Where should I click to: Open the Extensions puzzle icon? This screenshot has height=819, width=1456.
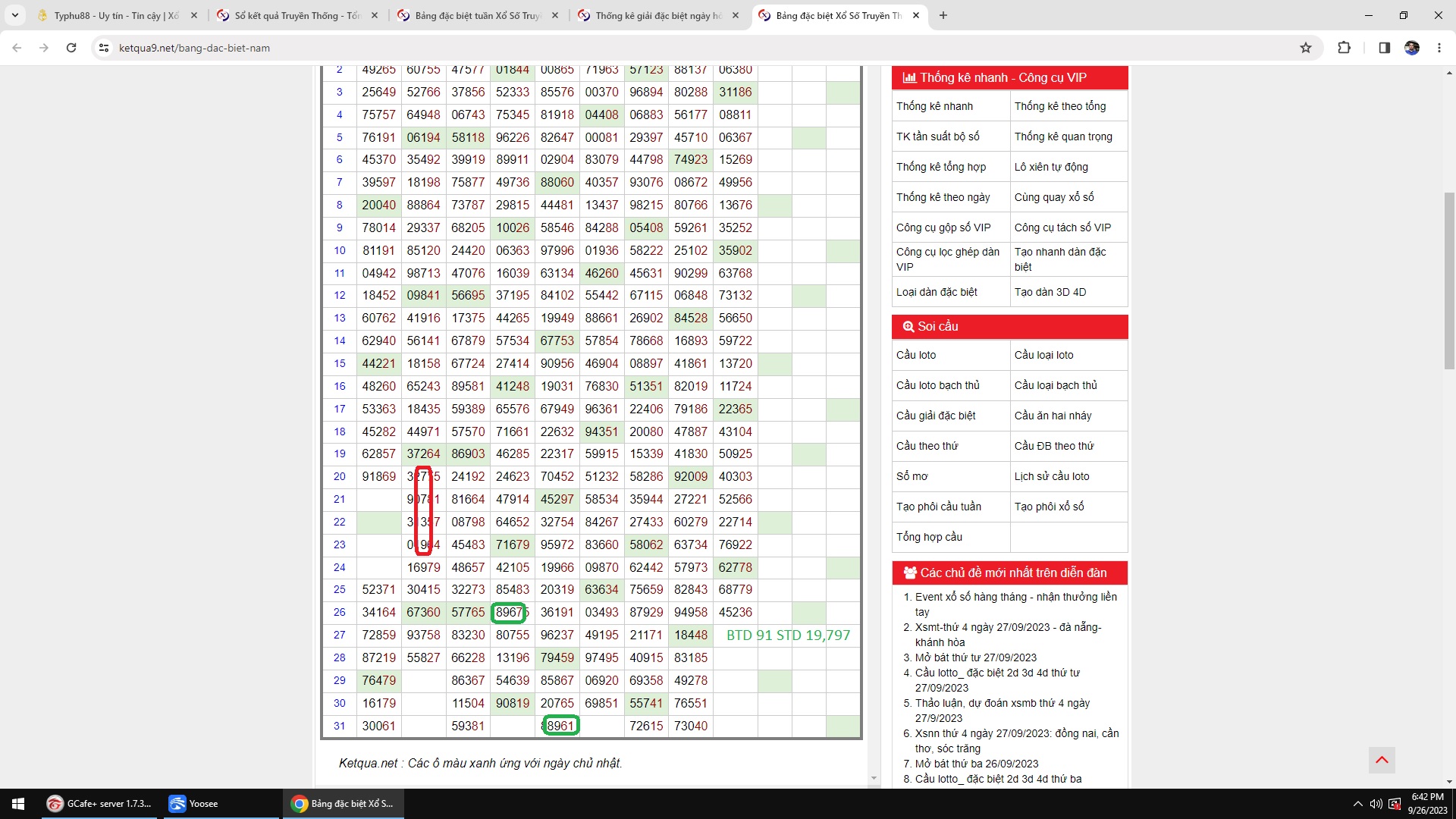point(1344,48)
